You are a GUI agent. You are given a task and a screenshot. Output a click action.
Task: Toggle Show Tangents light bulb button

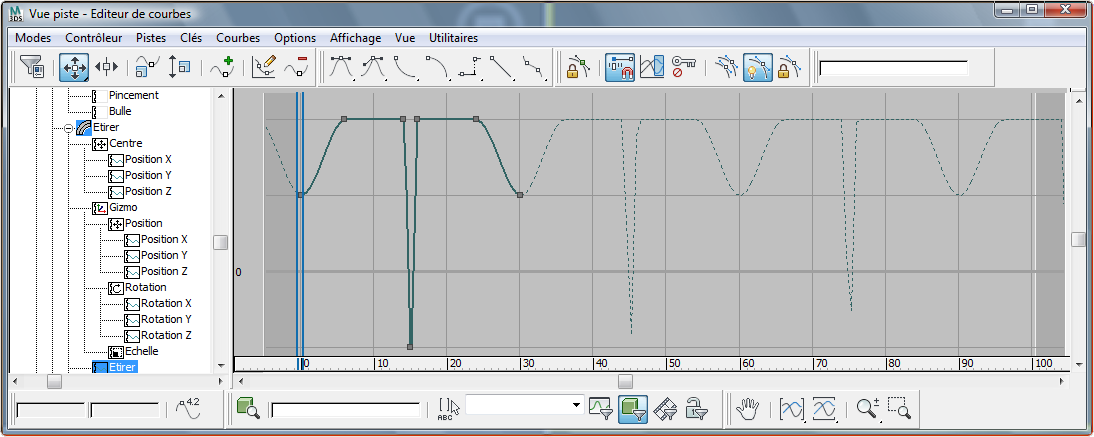coord(758,67)
